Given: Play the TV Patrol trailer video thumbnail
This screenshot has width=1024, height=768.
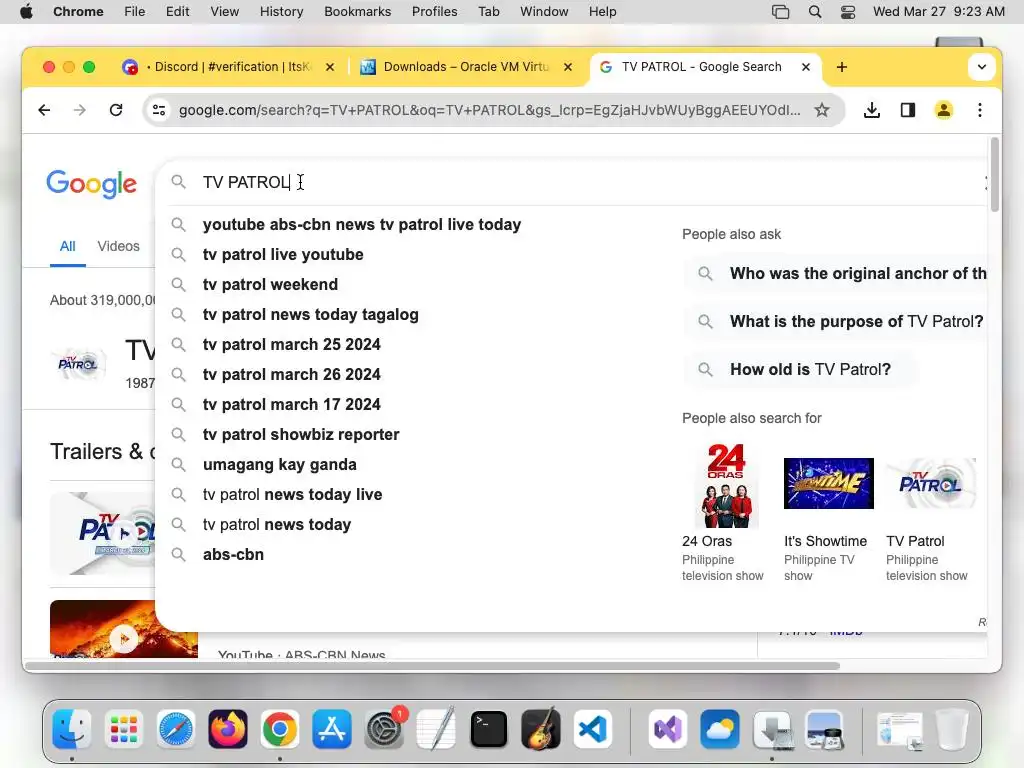Looking at the screenshot, I should tap(103, 534).
